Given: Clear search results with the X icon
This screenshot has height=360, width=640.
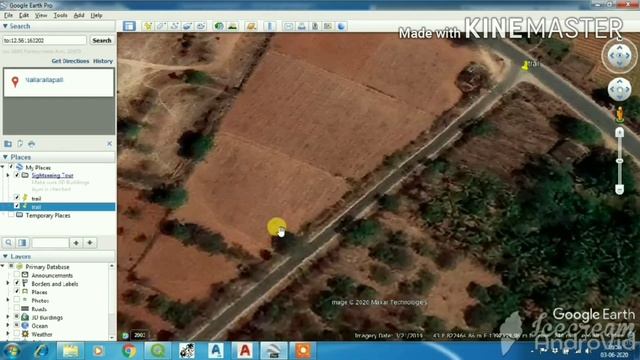Looking at the screenshot, I should click(109, 144).
